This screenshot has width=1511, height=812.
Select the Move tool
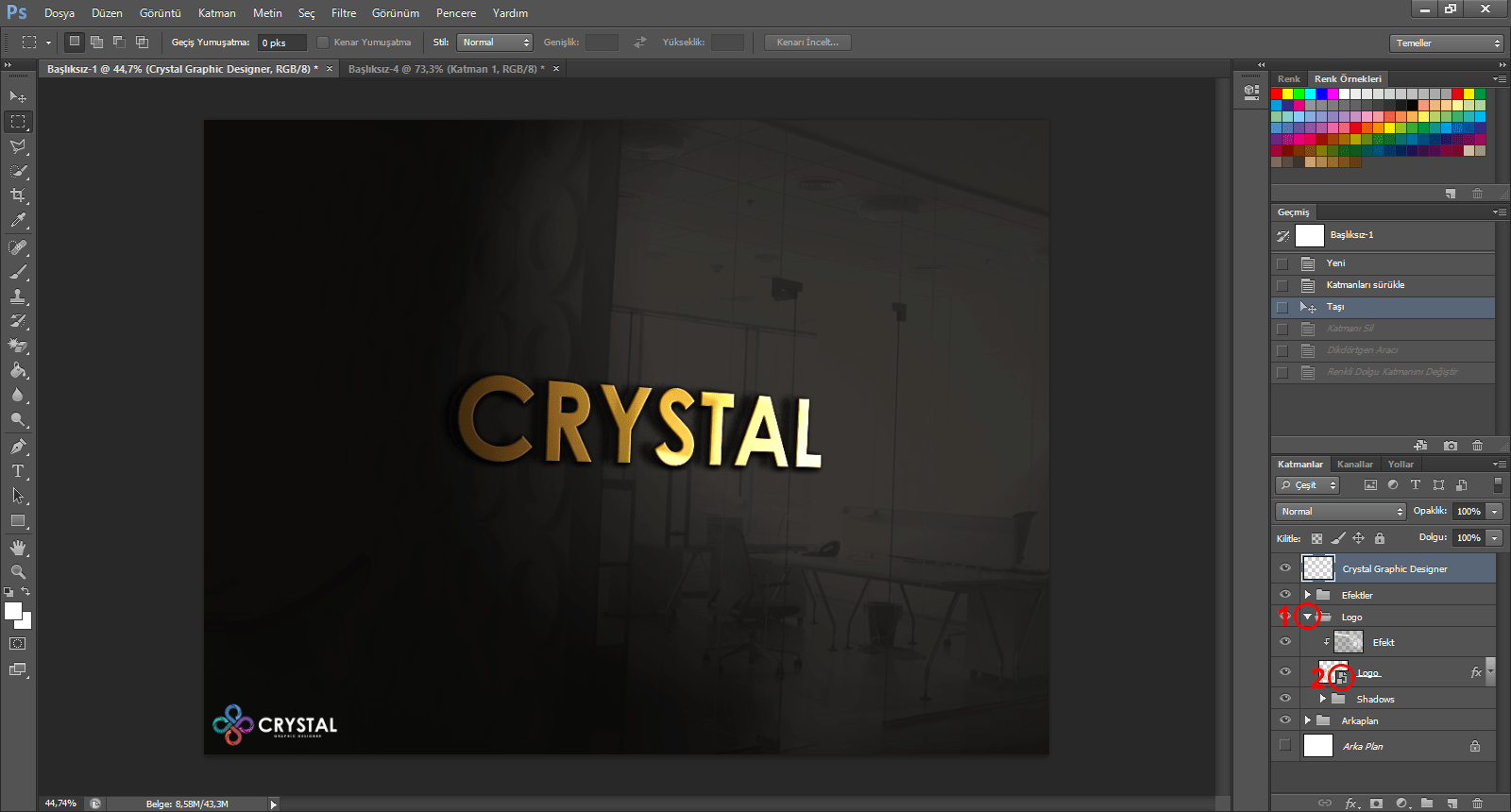click(18, 96)
